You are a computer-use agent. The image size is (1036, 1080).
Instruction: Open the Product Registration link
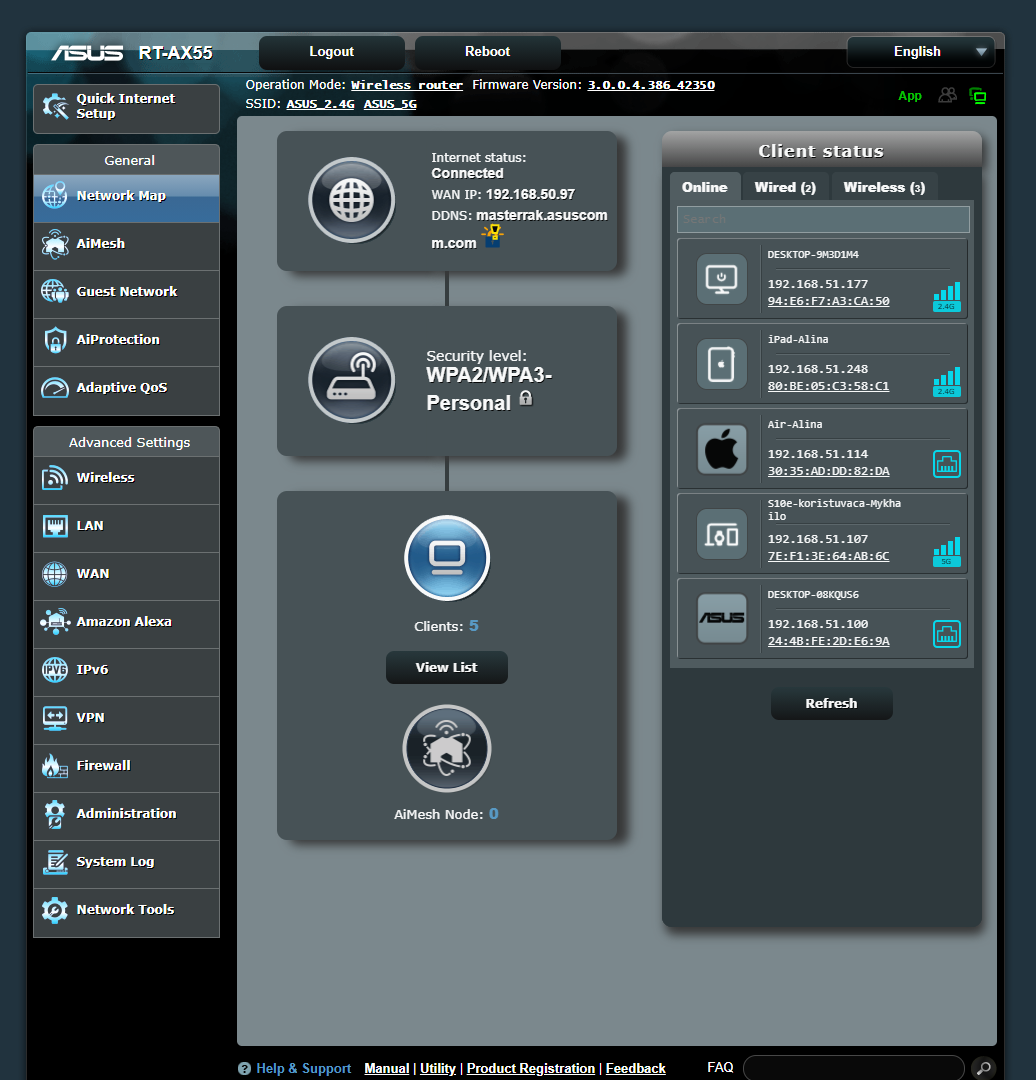(x=530, y=1068)
